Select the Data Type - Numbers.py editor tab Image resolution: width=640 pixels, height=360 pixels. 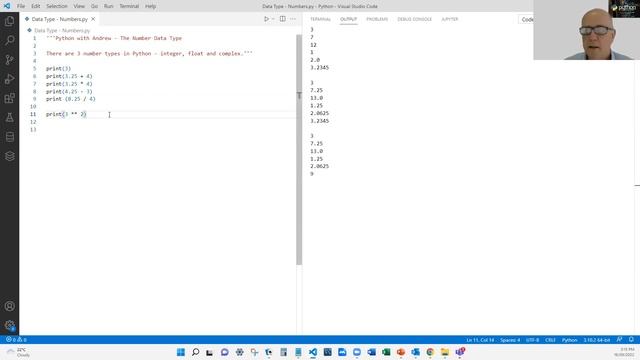point(60,19)
